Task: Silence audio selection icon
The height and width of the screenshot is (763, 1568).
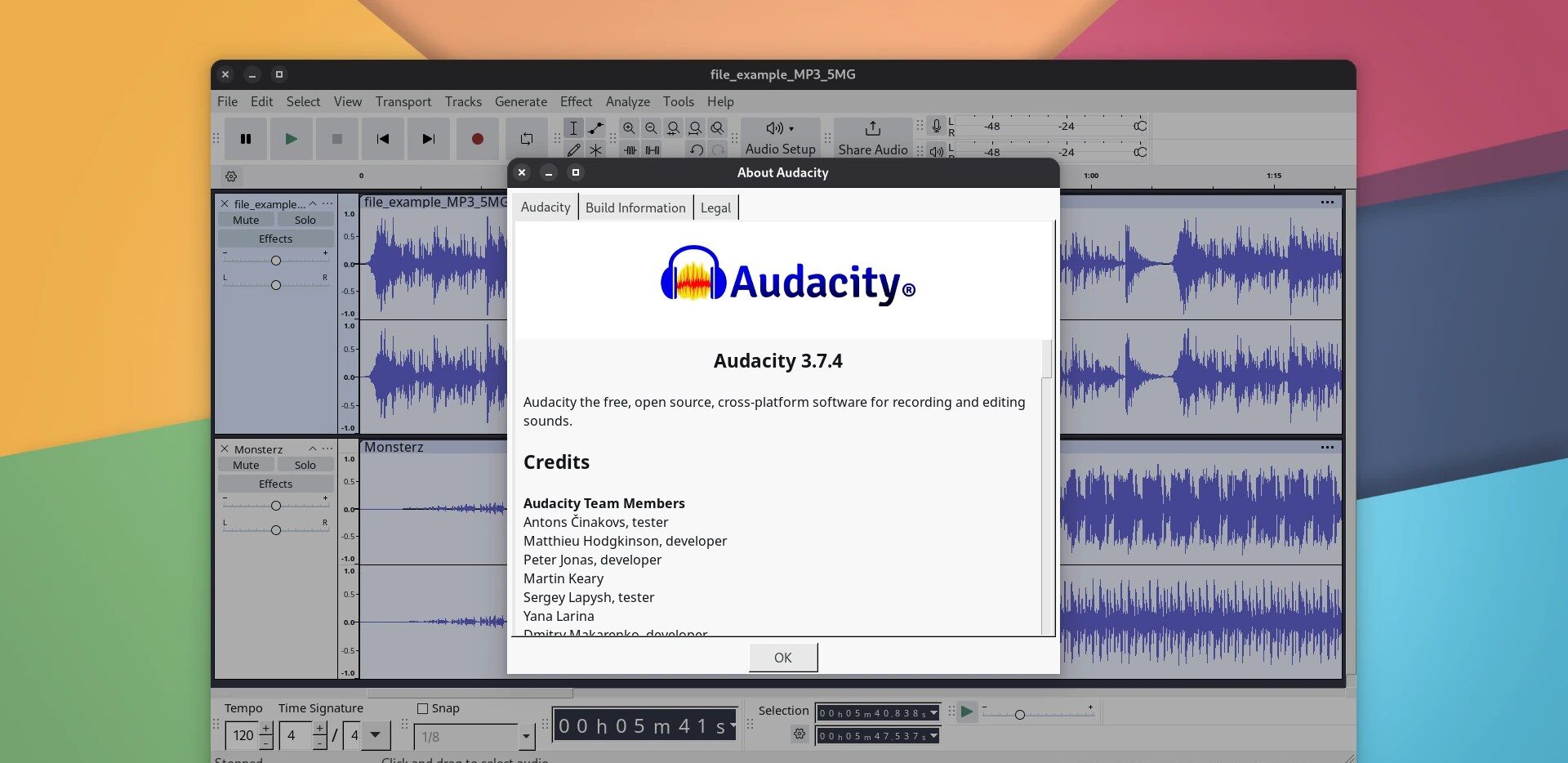Action: pos(653,150)
